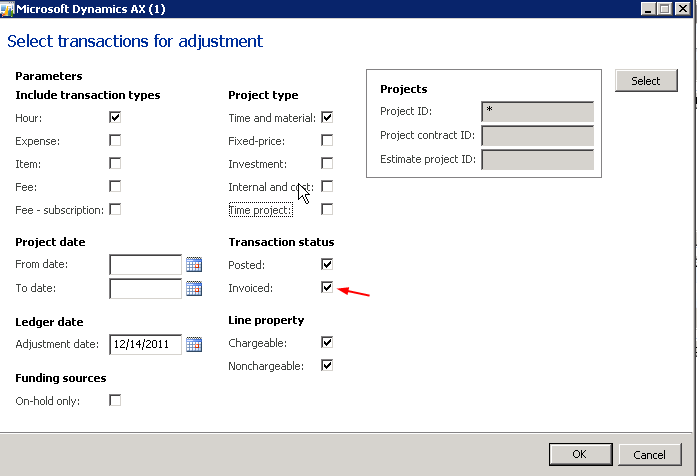
Task: Disable the Nonchargeable line property
Action: click(x=327, y=366)
